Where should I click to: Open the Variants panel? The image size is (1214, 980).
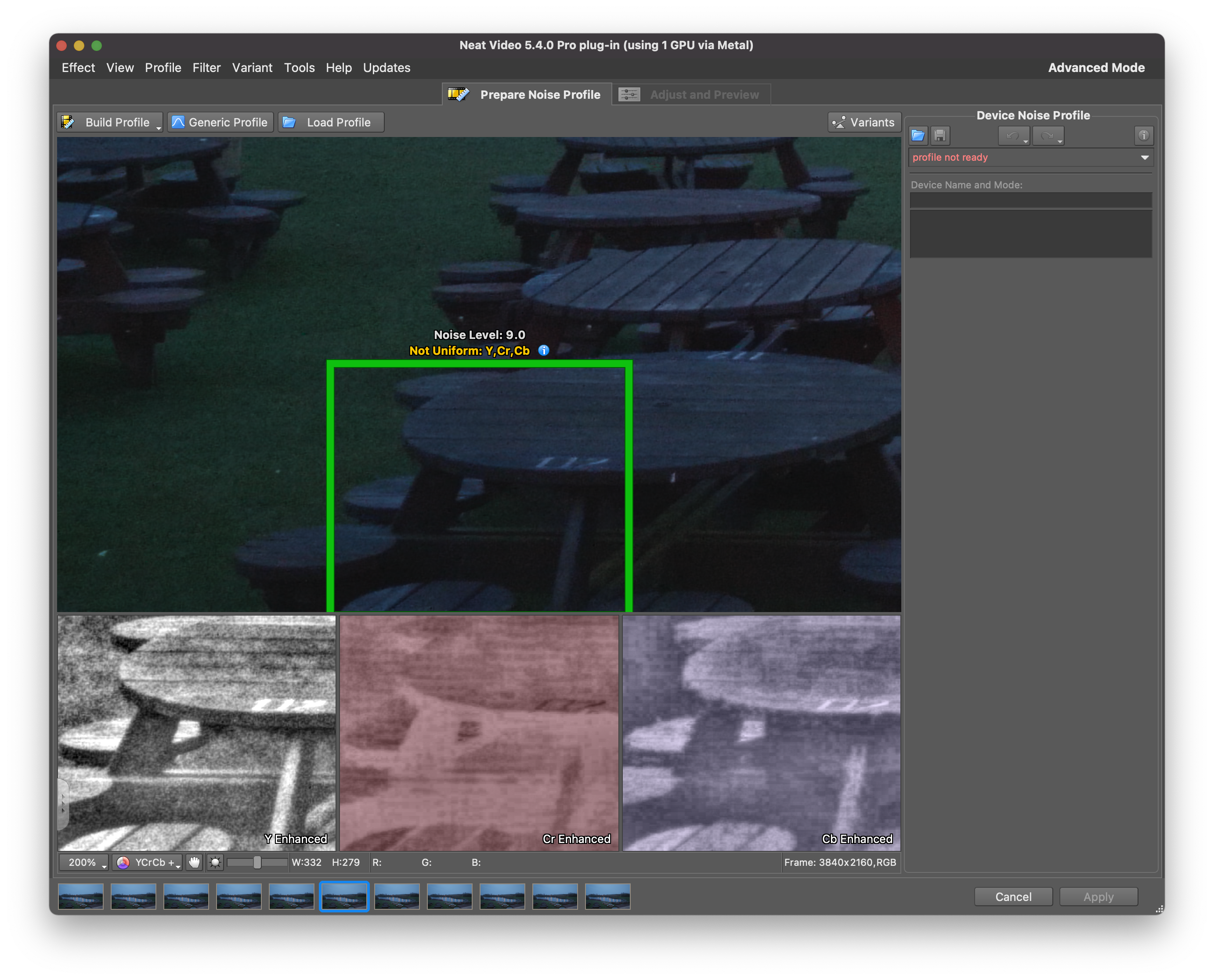tap(864, 122)
